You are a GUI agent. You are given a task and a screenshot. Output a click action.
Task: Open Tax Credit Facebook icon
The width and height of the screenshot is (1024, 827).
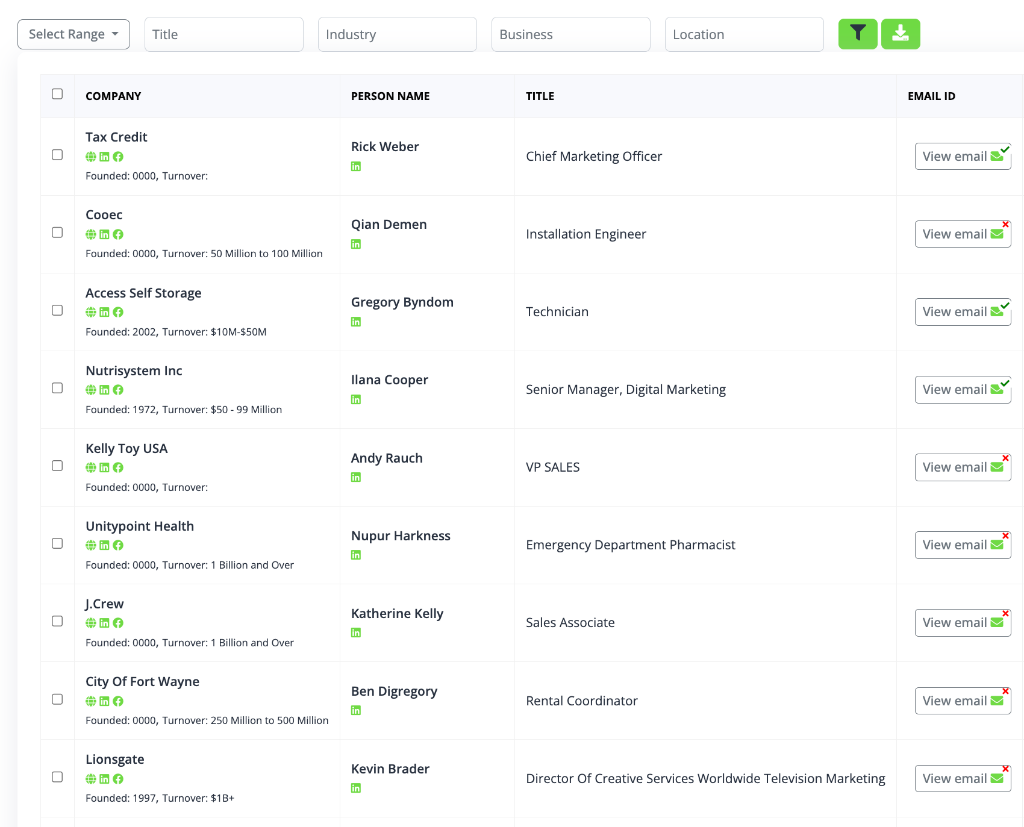tap(118, 157)
